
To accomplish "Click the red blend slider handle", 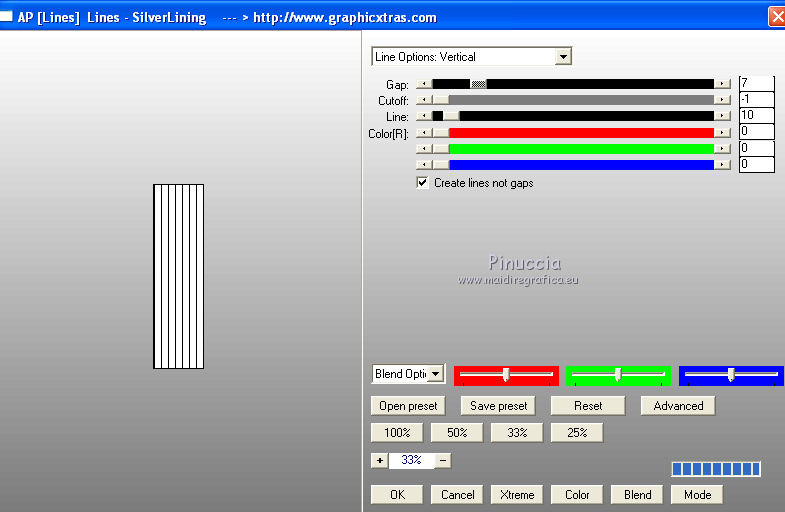I will point(506,374).
